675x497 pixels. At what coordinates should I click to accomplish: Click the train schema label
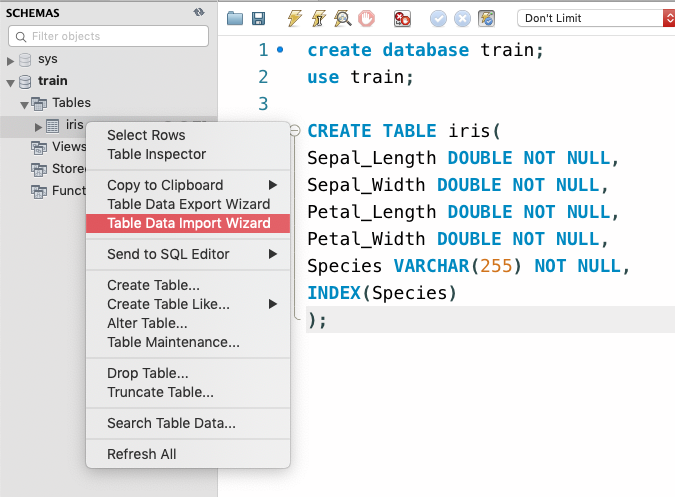point(53,80)
